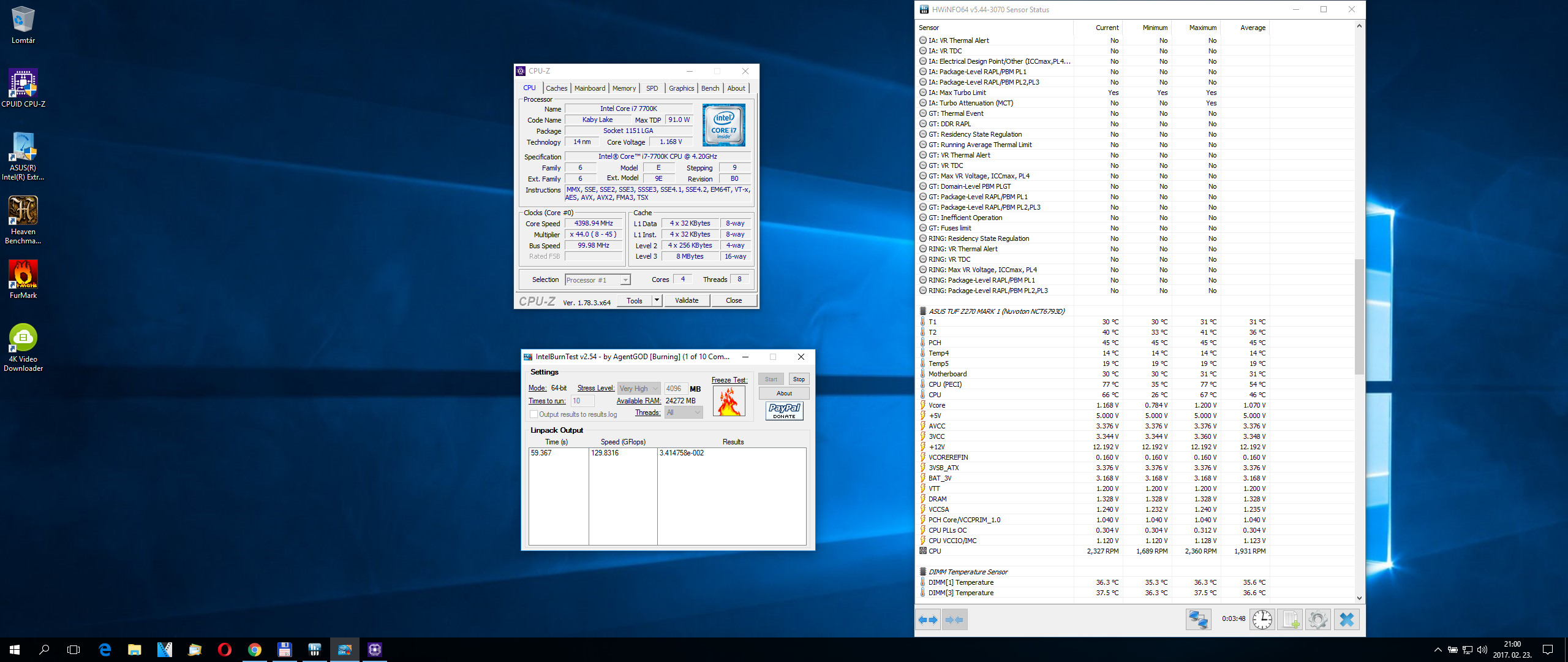Toggle Output results to results.log checkbox
Viewport: 1568px width, 662px height.
(533, 414)
